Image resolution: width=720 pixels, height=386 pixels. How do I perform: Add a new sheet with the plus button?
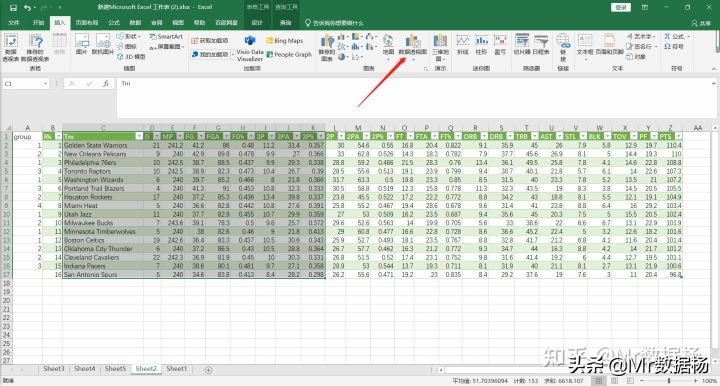point(208,369)
